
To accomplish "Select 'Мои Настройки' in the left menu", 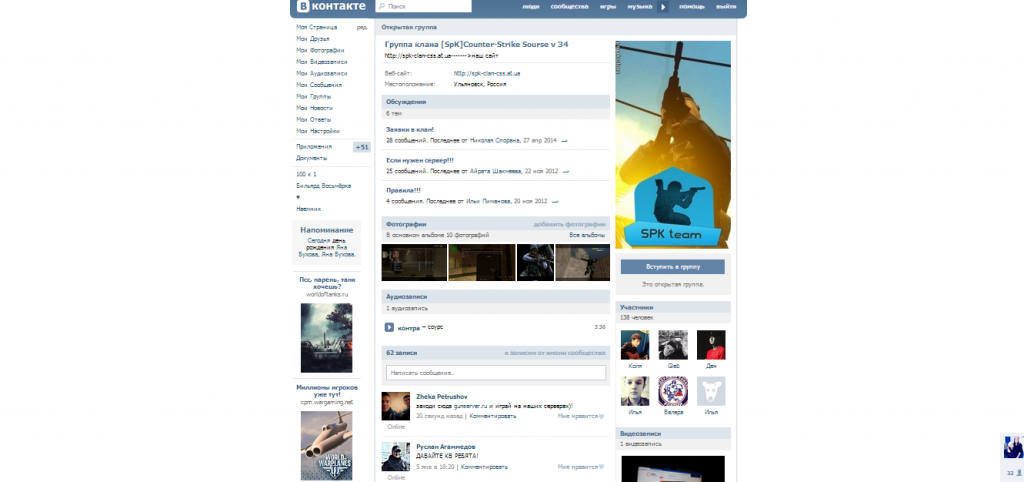I will click(x=320, y=131).
